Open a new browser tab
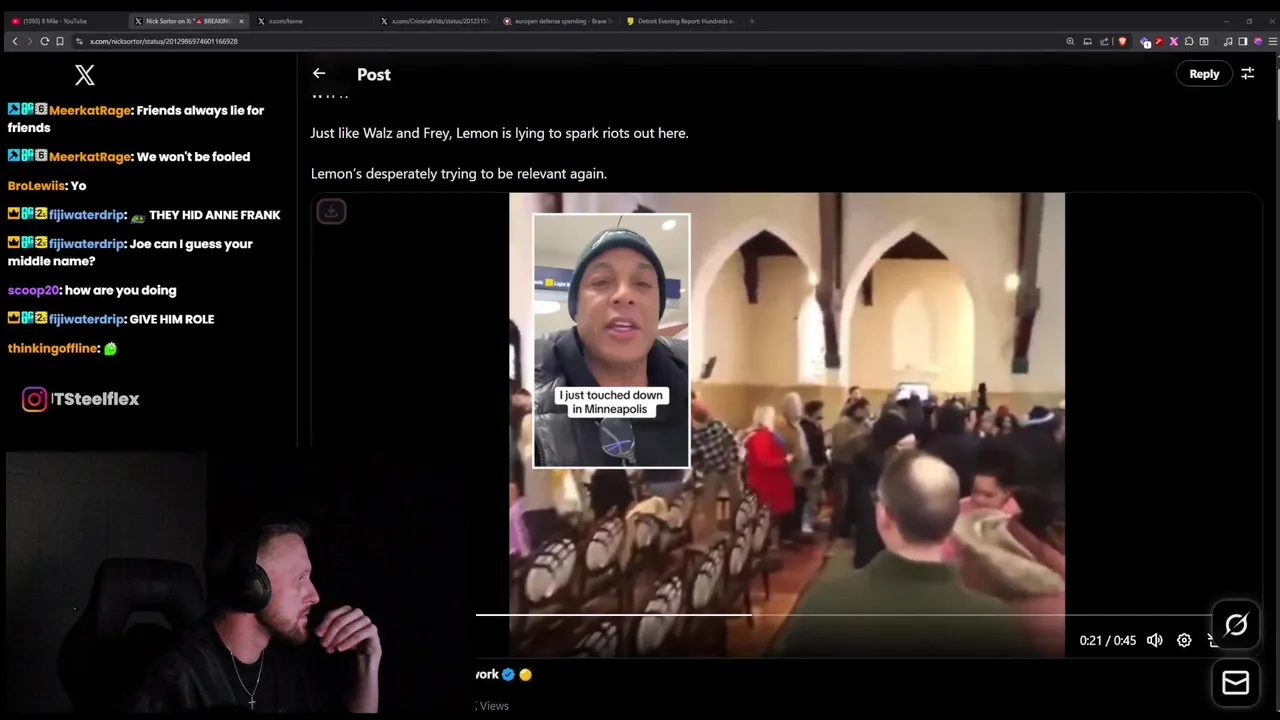The image size is (1280, 720). [752, 20]
